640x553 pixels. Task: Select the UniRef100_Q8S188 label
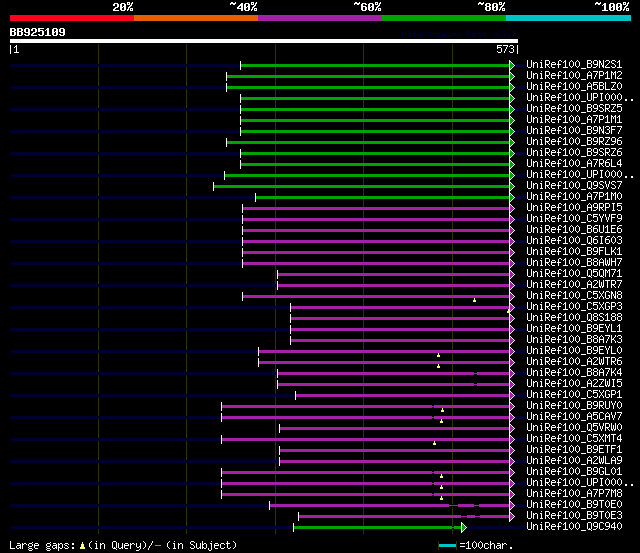click(x=574, y=318)
